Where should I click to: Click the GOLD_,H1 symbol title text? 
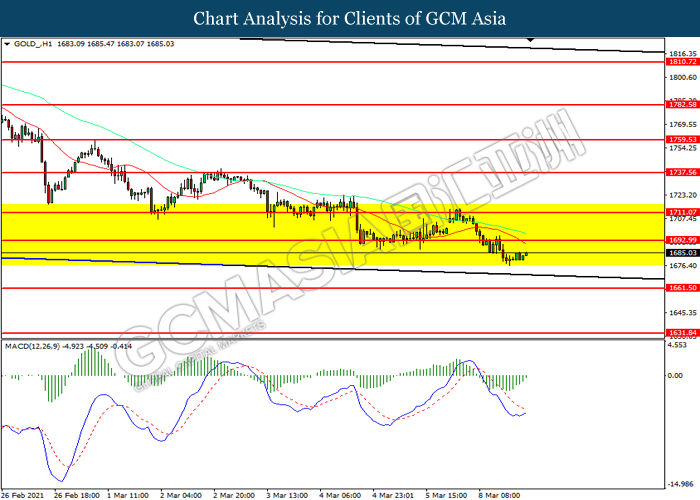(x=33, y=44)
